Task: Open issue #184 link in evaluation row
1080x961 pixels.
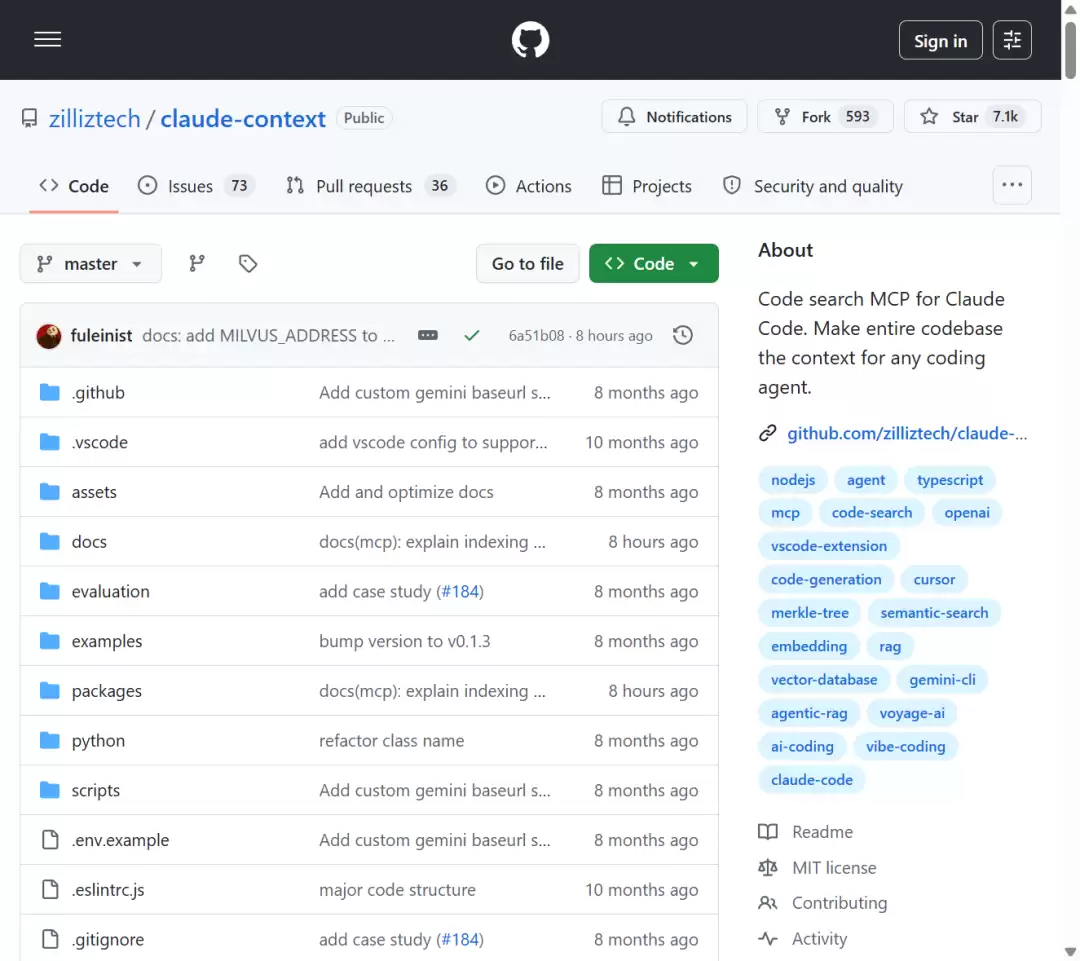Action: coord(460,591)
